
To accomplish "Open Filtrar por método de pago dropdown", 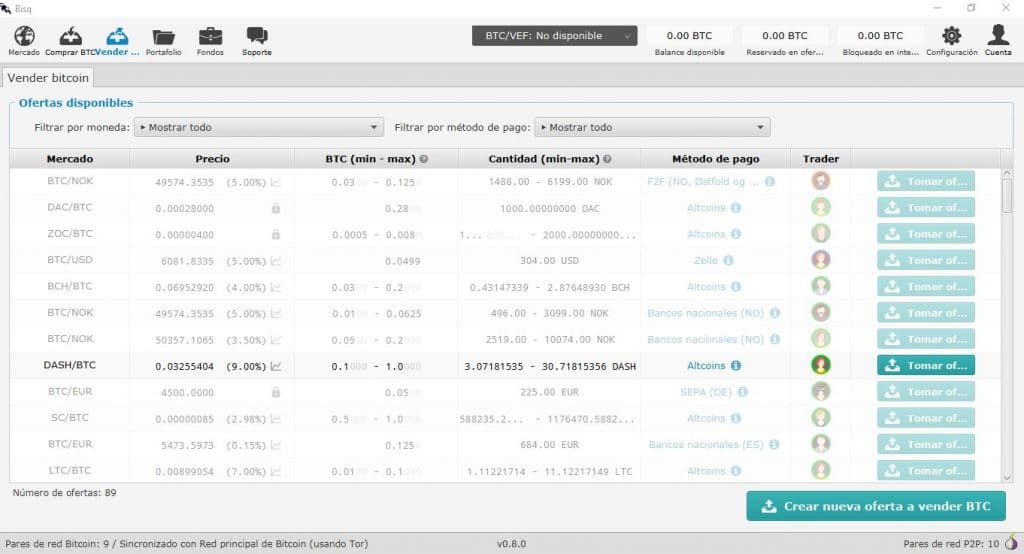I will (x=652, y=127).
